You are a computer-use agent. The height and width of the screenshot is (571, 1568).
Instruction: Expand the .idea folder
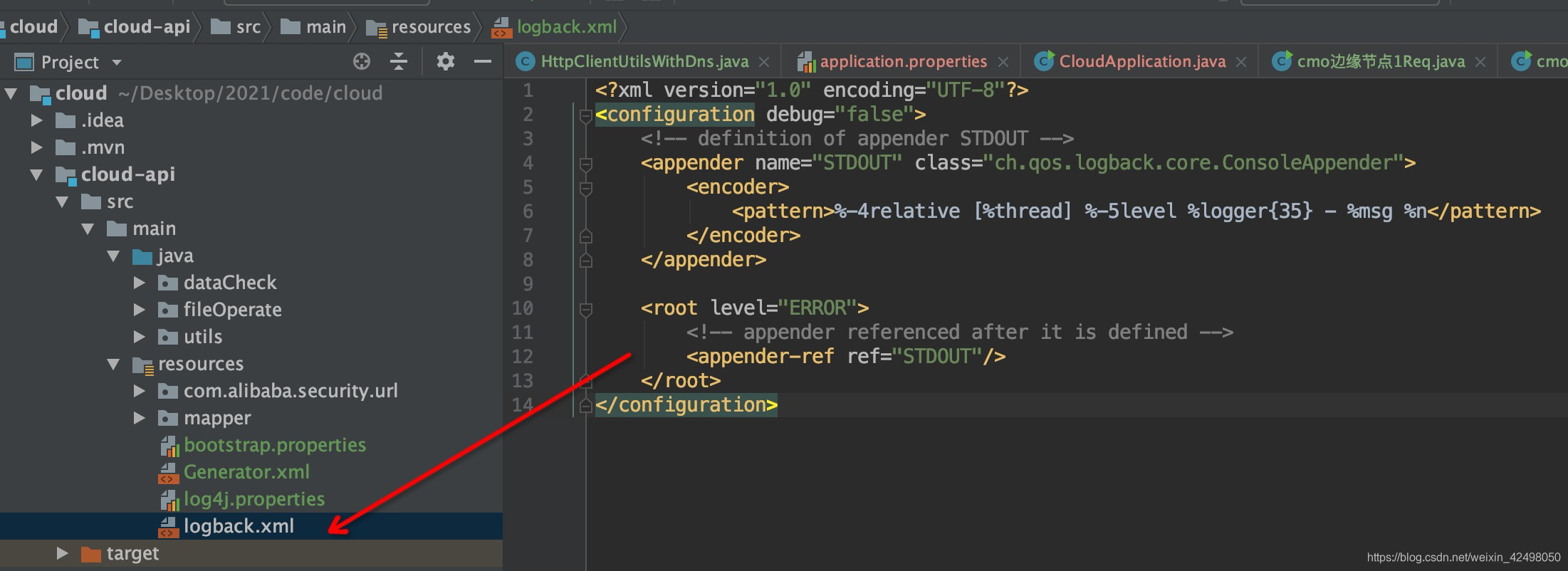[x=36, y=120]
